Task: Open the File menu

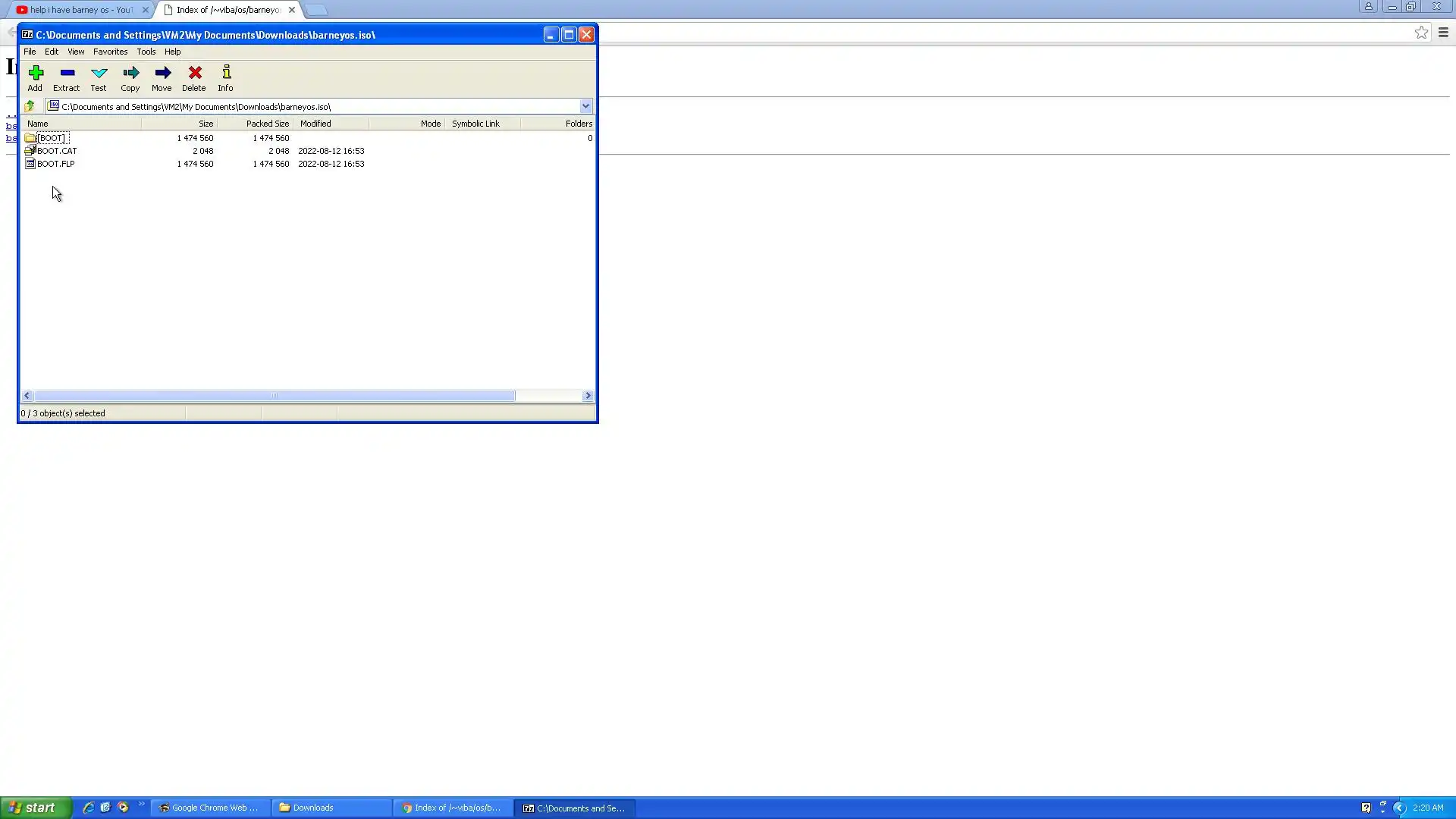Action: [30, 52]
